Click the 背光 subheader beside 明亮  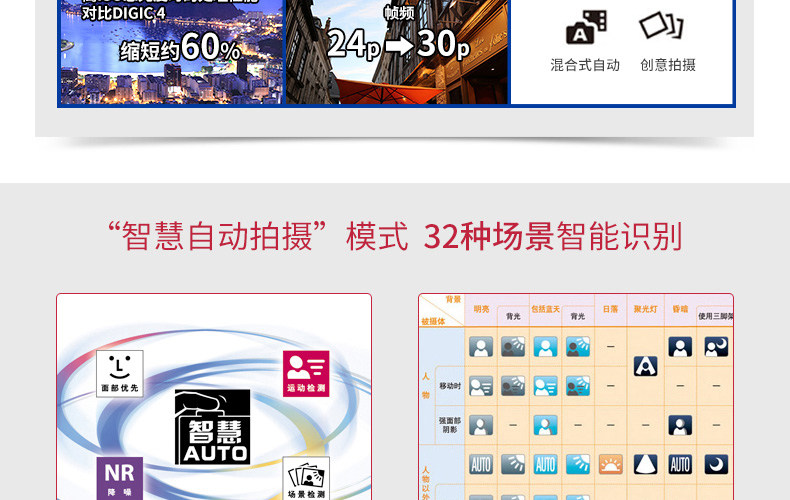pyautogui.click(x=513, y=316)
